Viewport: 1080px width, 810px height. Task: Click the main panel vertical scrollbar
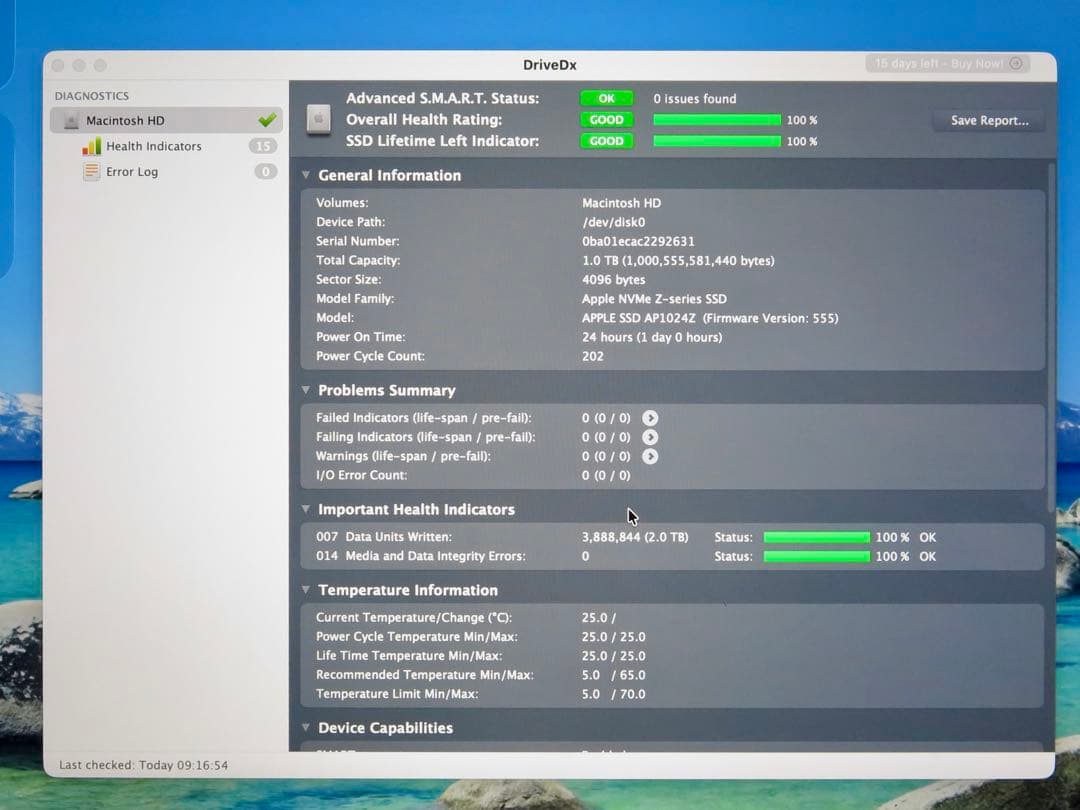(1051, 338)
